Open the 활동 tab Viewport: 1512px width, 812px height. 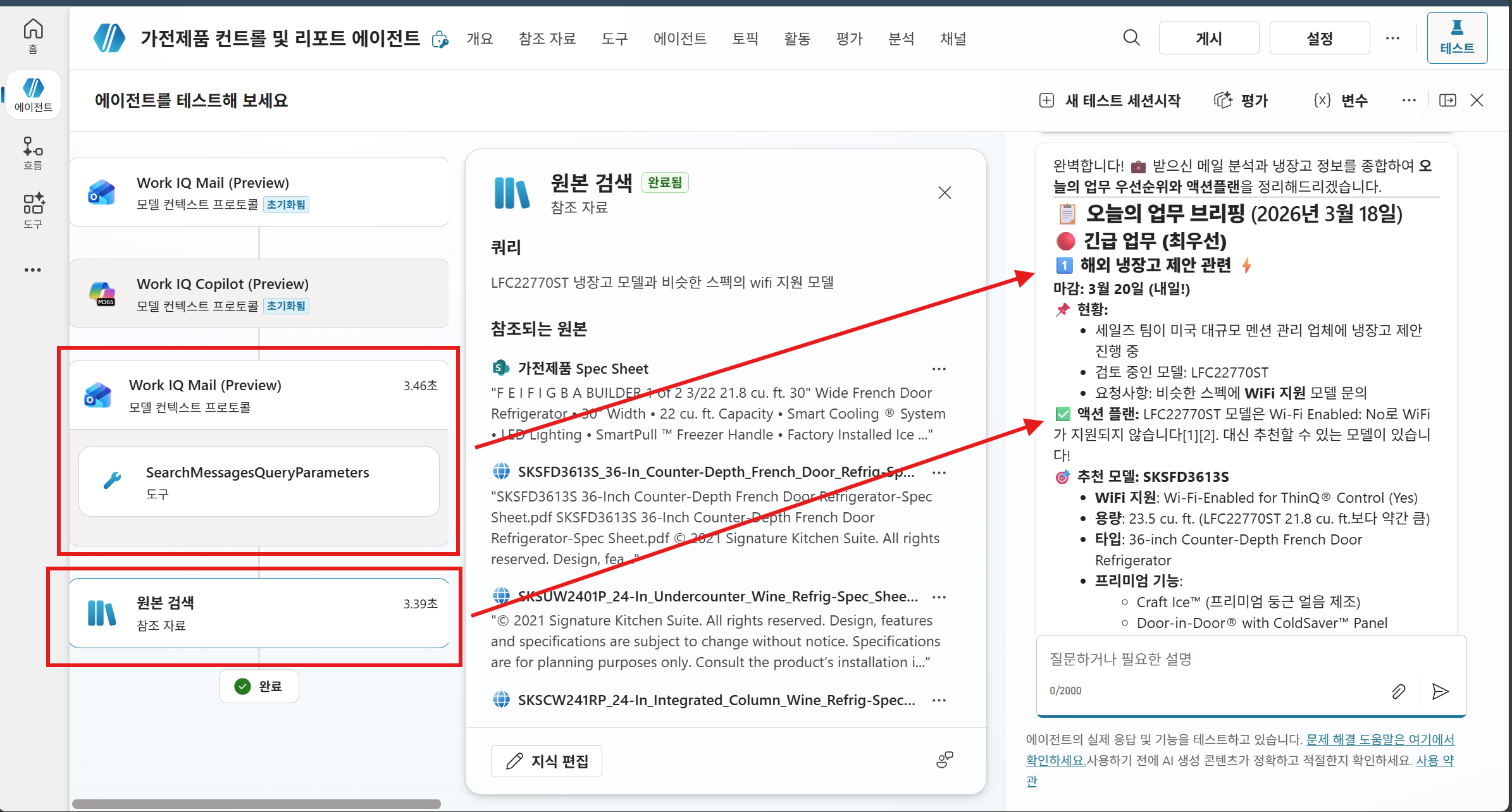tap(797, 39)
